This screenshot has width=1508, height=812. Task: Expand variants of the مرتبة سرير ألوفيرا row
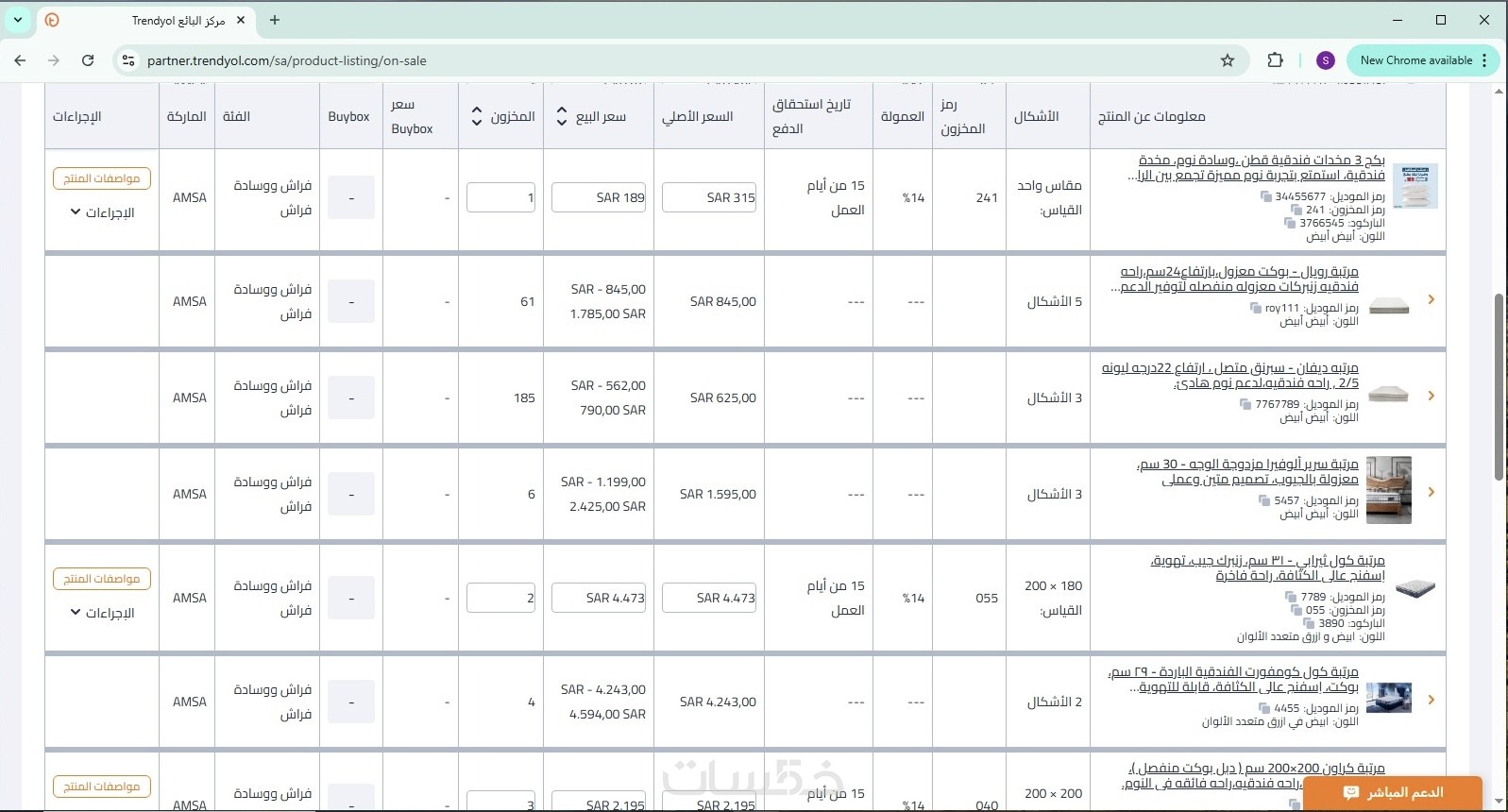coord(1432,492)
